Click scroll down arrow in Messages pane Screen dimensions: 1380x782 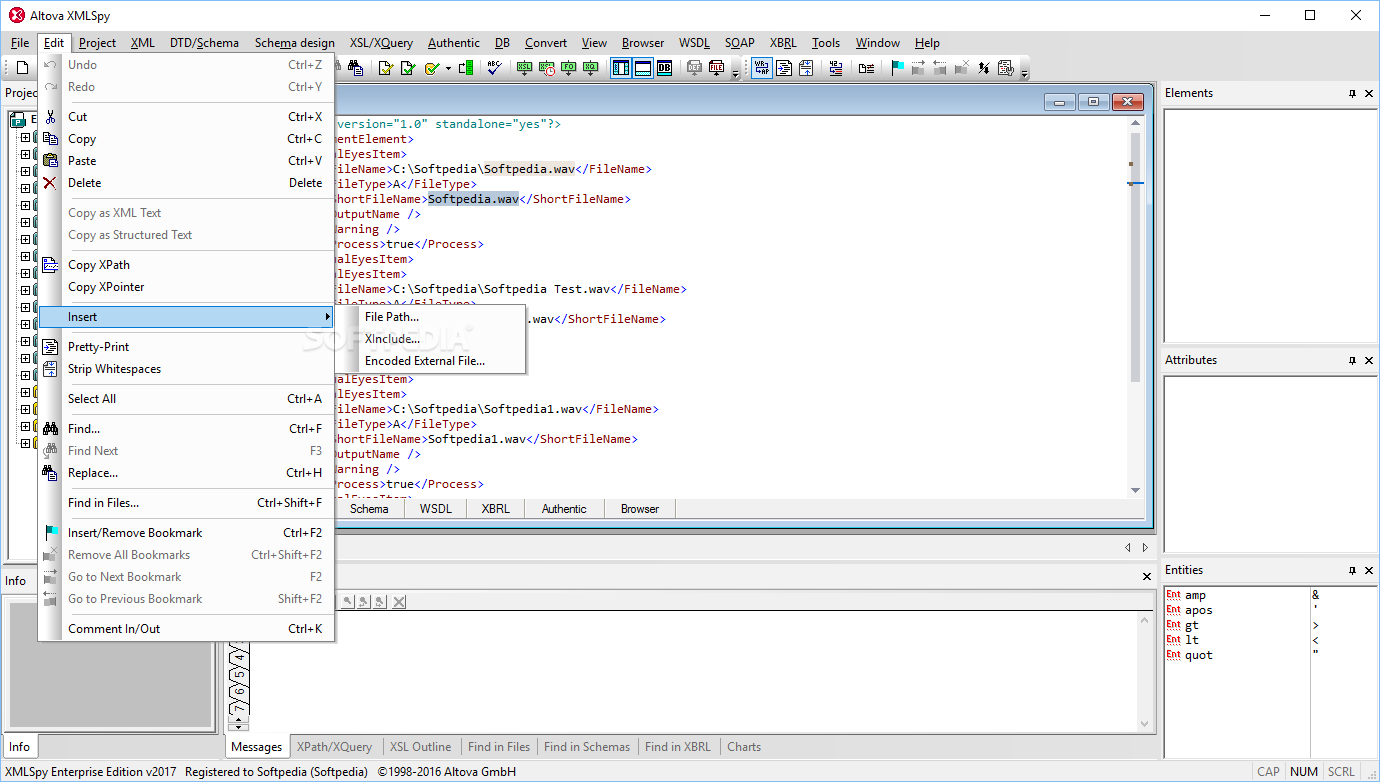pyautogui.click(x=1145, y=723)
